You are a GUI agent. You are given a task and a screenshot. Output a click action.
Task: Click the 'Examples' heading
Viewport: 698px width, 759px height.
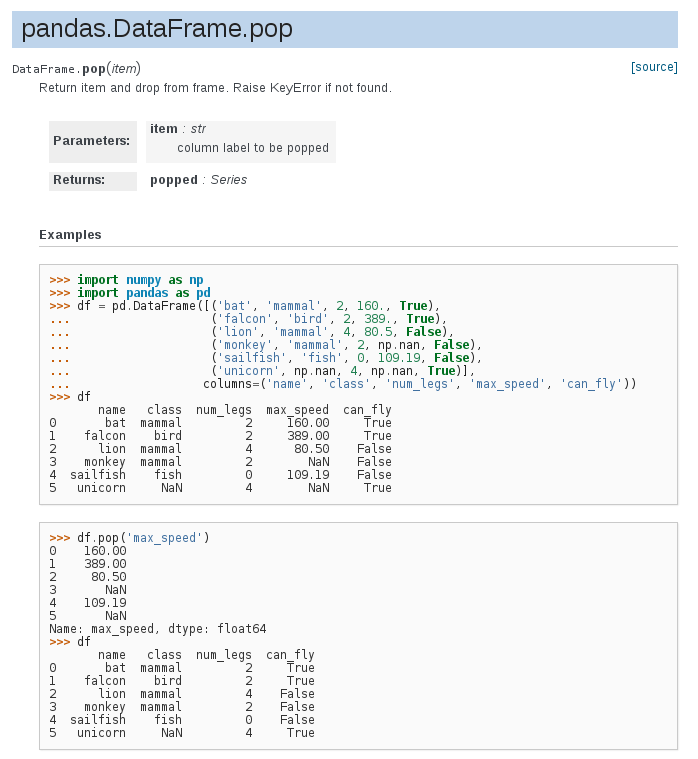(x=70, y=235)
